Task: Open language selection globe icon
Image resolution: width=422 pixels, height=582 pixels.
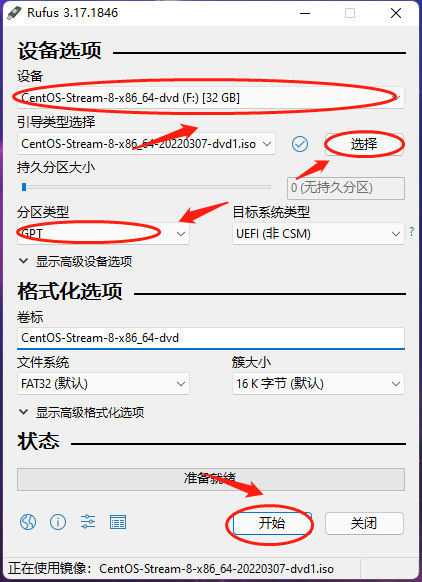Action: 28,523
